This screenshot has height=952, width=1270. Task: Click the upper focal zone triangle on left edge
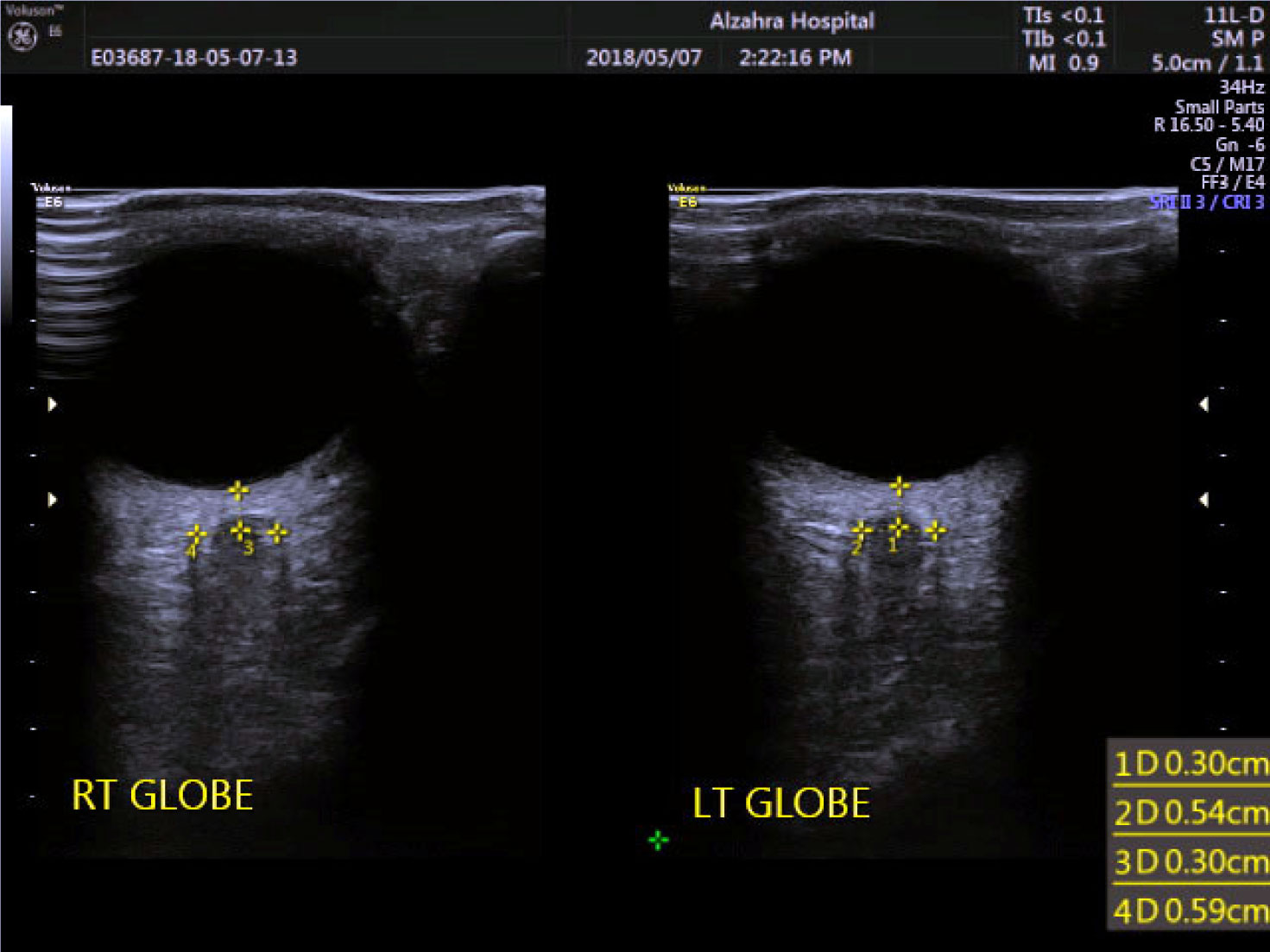tap(53, 404)
